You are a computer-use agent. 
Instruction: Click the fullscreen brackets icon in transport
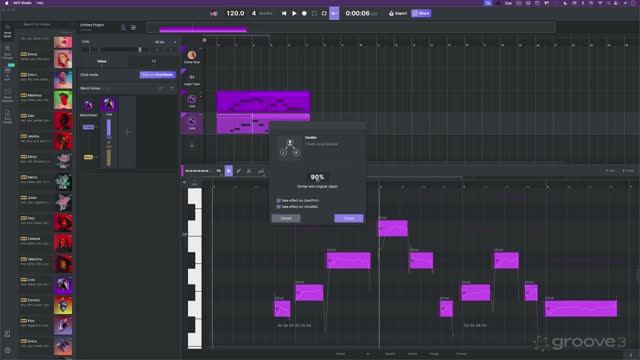pos(314,13)
